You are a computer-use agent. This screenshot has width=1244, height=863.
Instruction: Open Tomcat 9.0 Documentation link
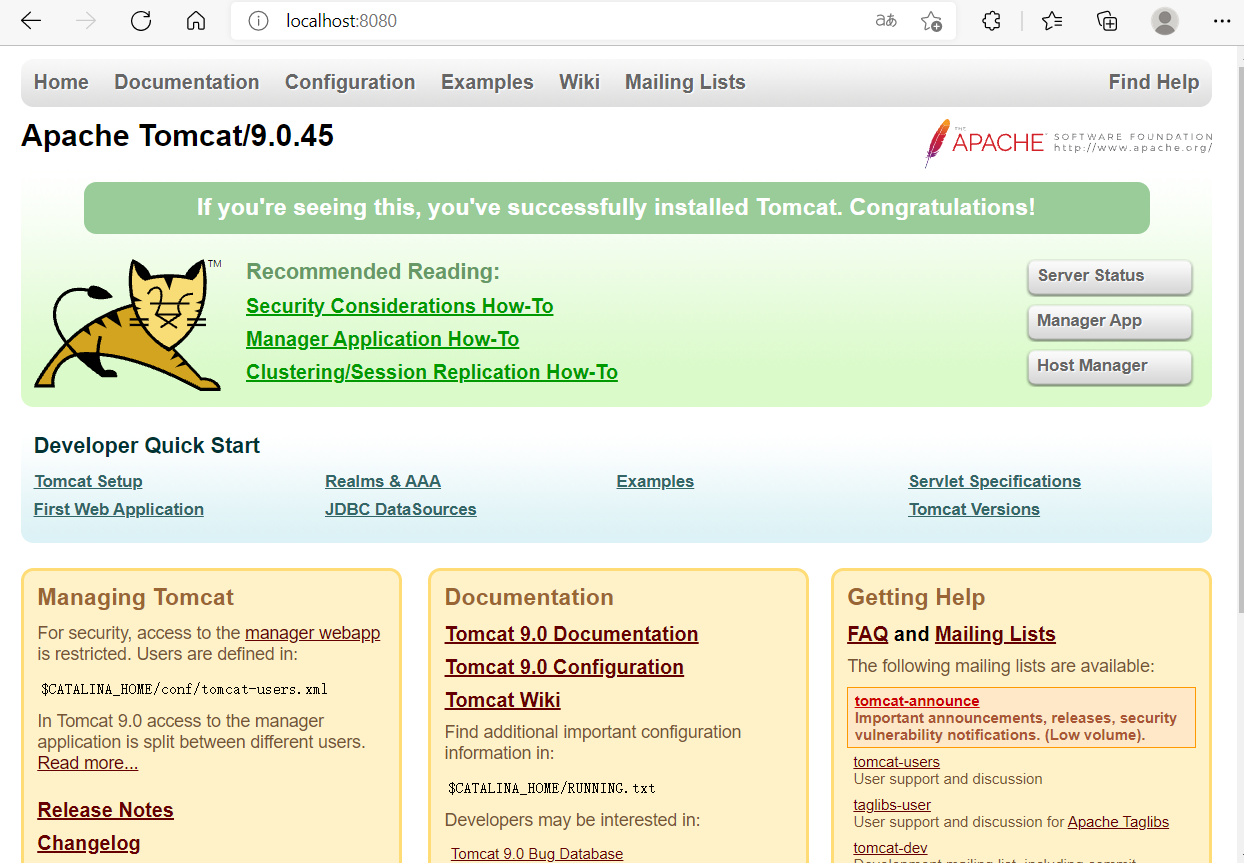(572, 634)
